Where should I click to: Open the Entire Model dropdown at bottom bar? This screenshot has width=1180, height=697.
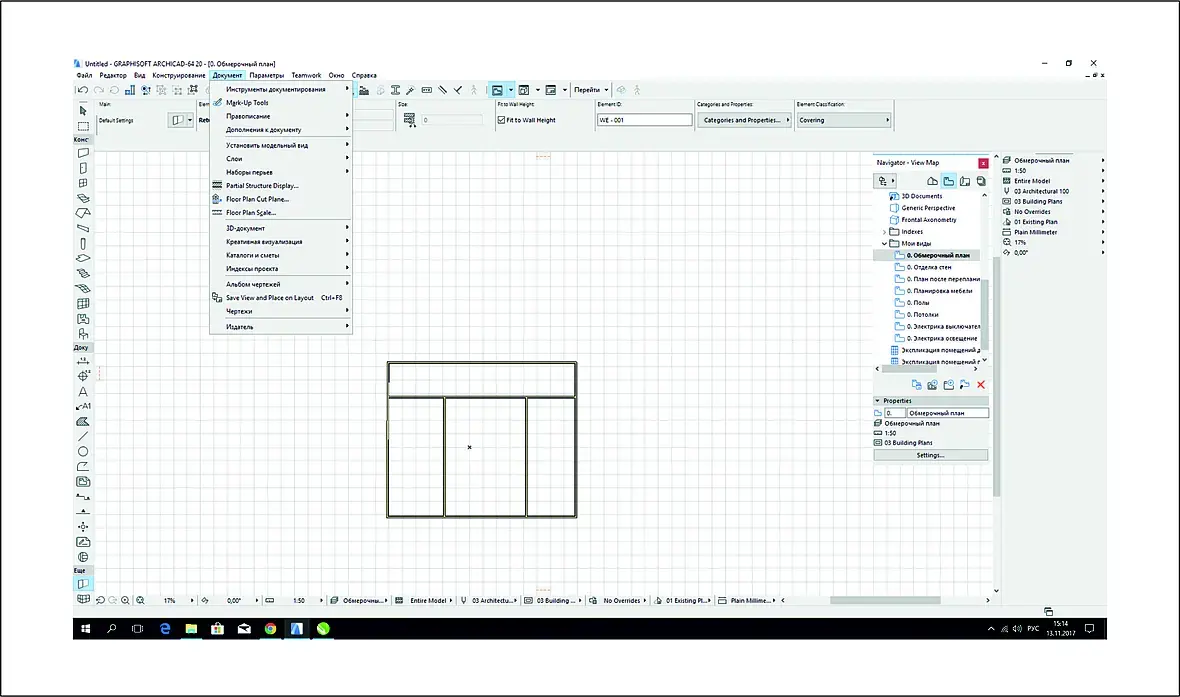(x=428, y=601)
